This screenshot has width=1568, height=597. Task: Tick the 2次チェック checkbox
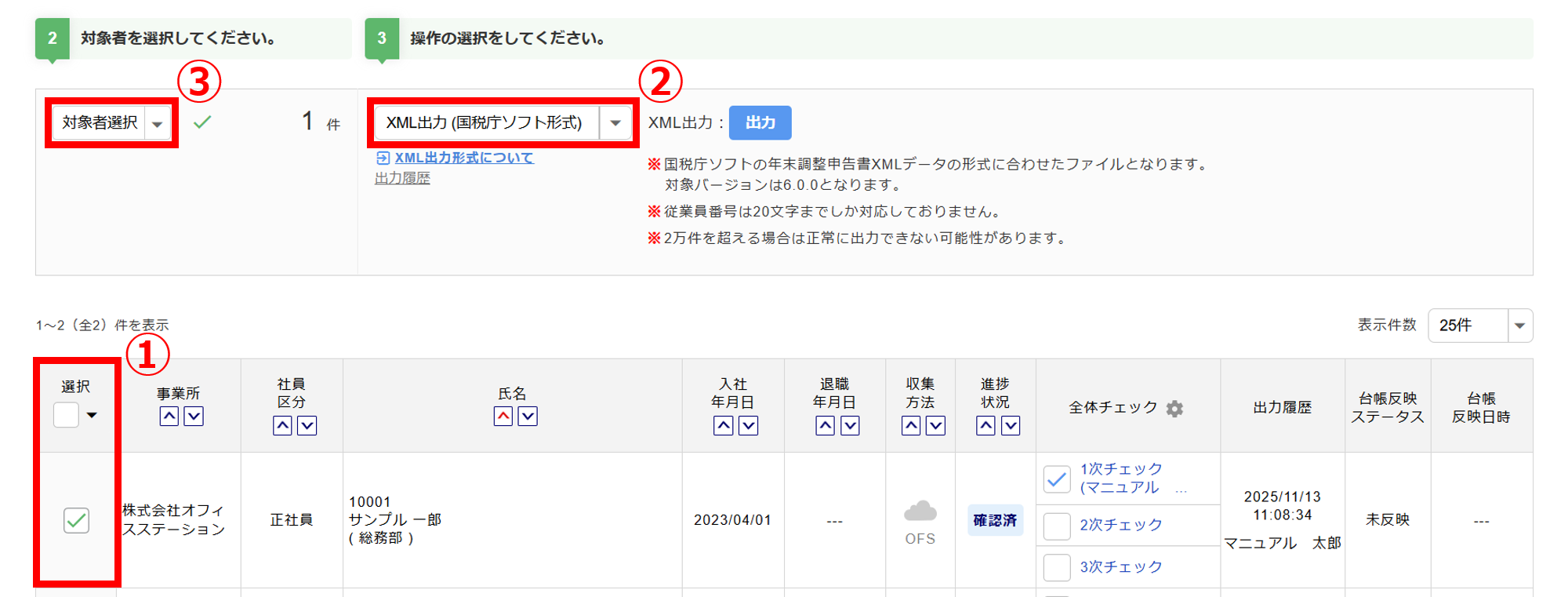1057,526
